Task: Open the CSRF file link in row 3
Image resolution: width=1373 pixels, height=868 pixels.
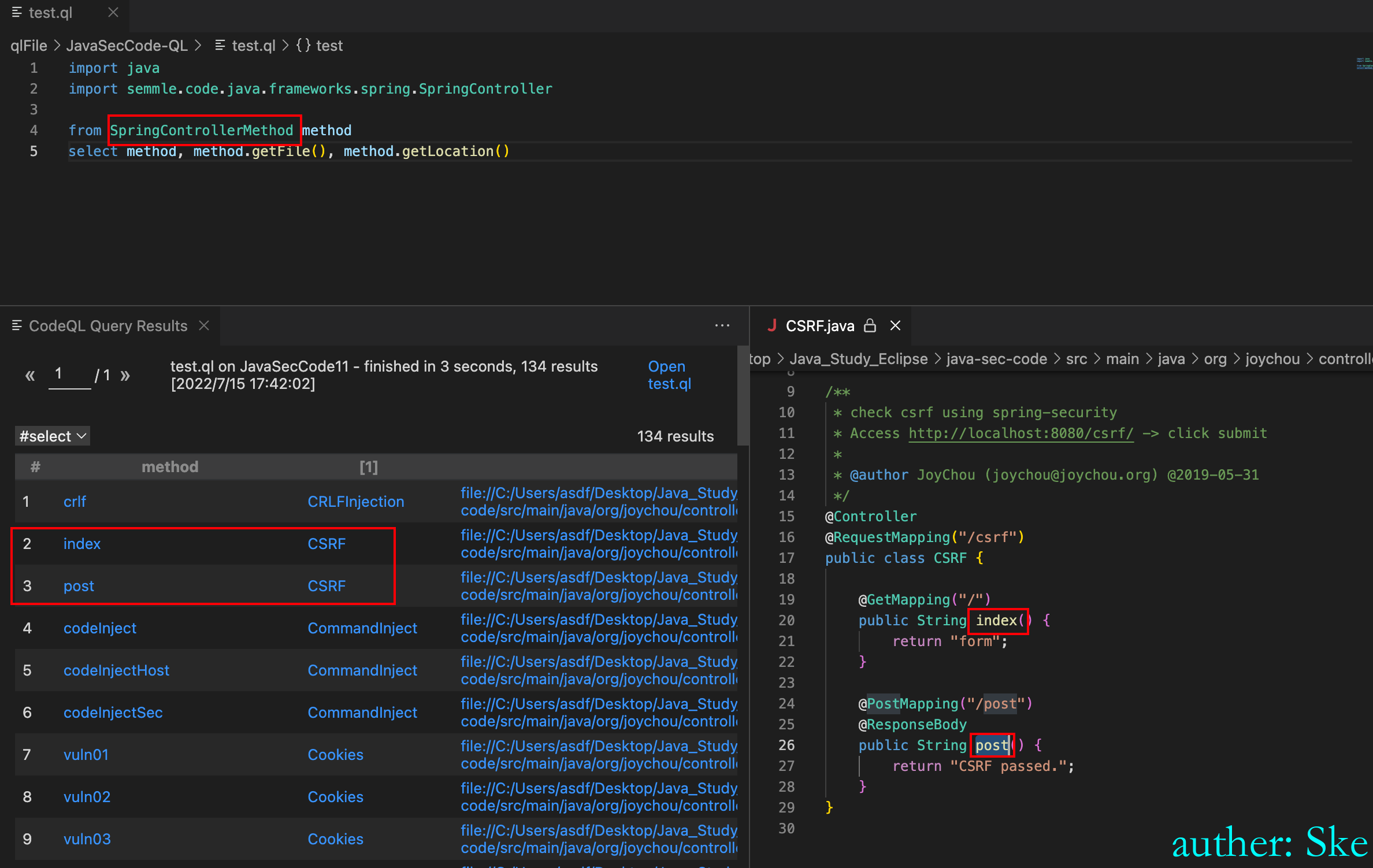Action: pos(326,586)
